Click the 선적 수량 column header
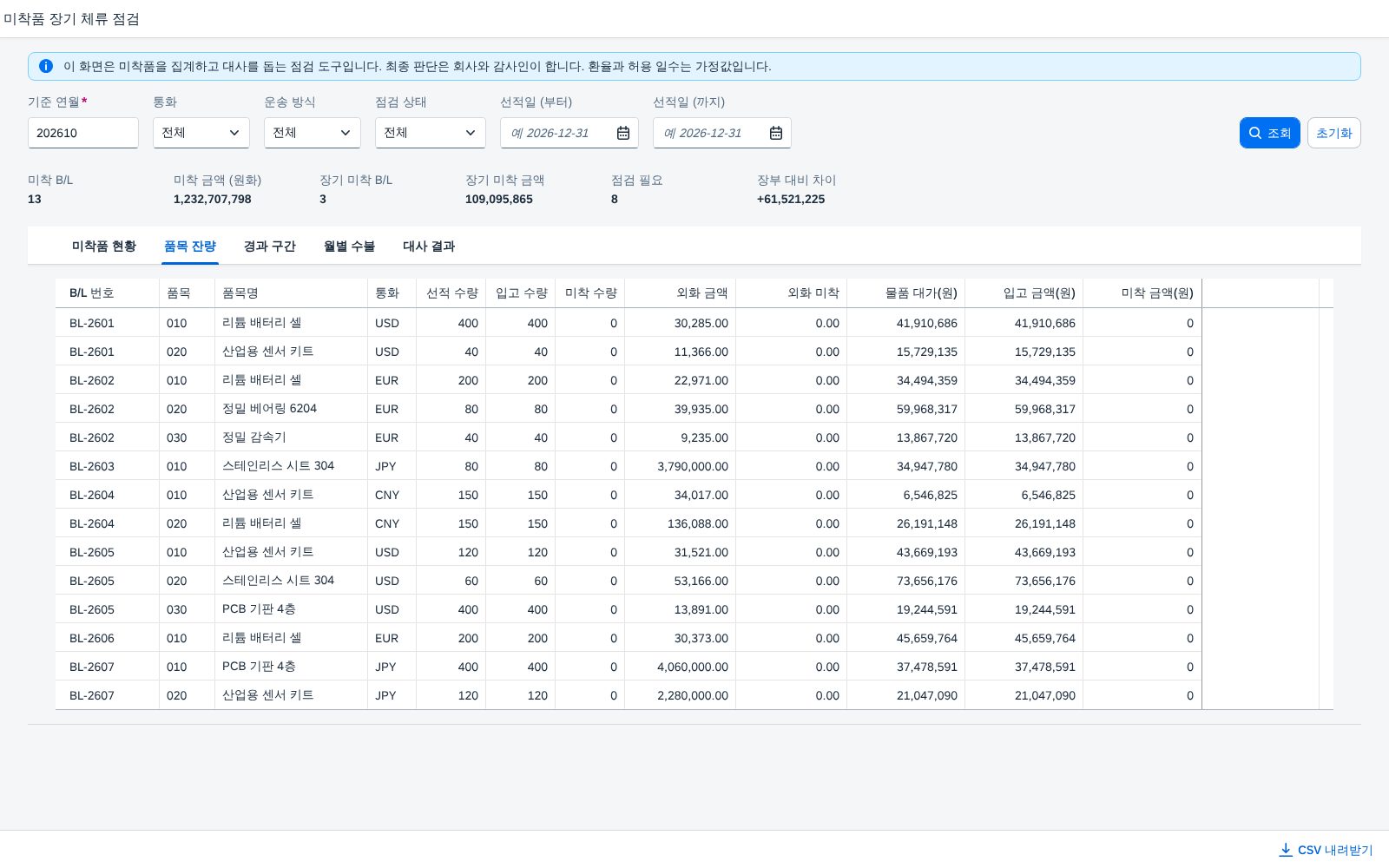The height and width of the screenshot is (868, 1389). (451, 293)
